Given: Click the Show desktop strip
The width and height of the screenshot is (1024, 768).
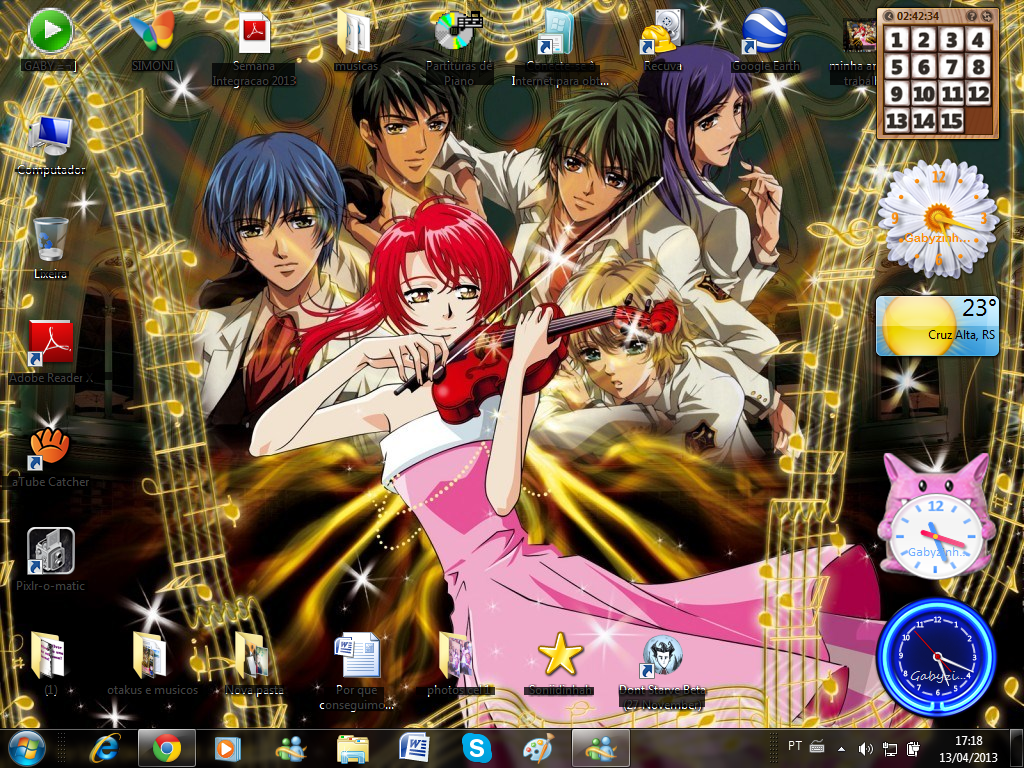Looking at the screenshot, I should click(1017, 748).
